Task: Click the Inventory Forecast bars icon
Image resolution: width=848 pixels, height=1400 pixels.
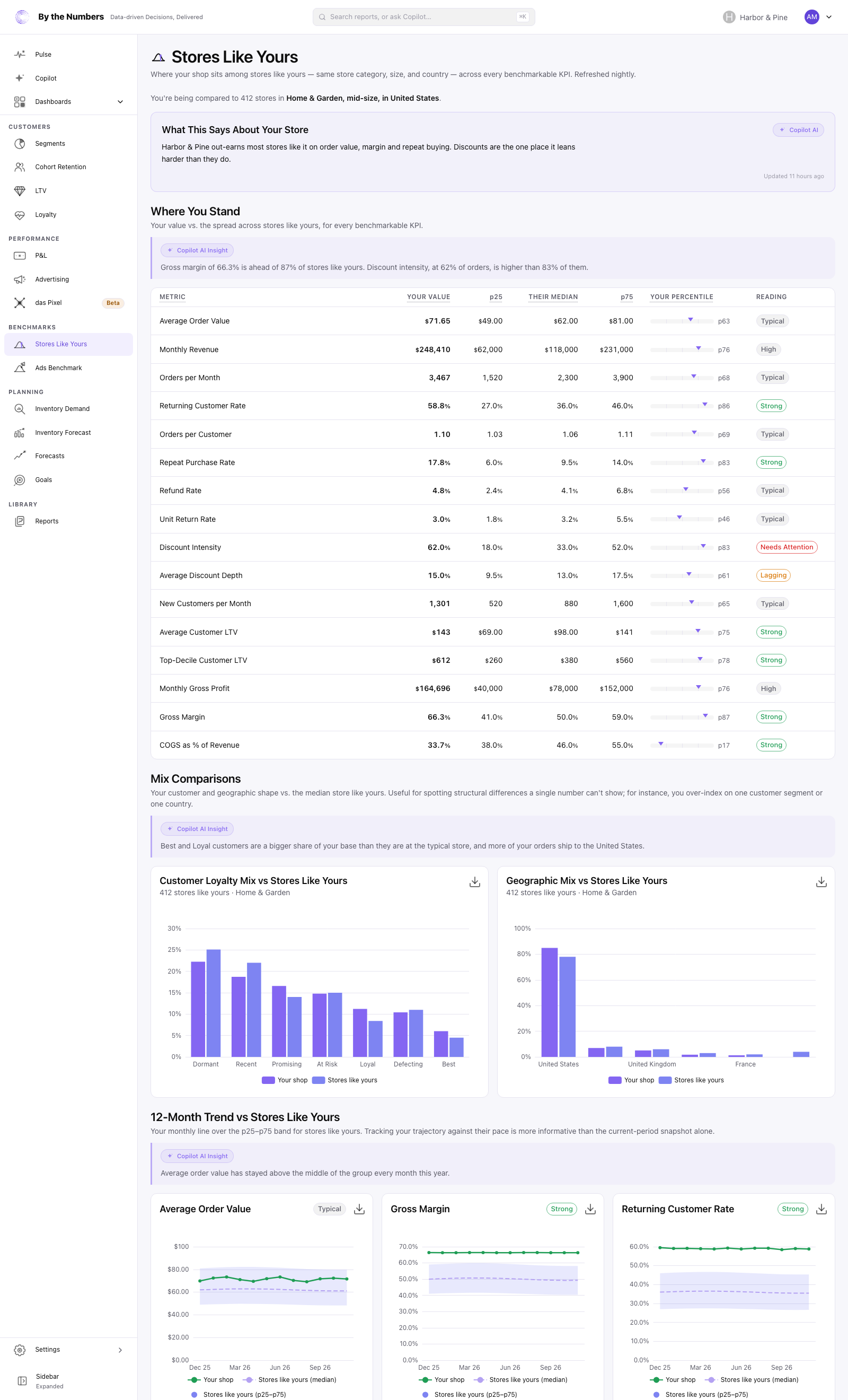Action: [20, 432]
